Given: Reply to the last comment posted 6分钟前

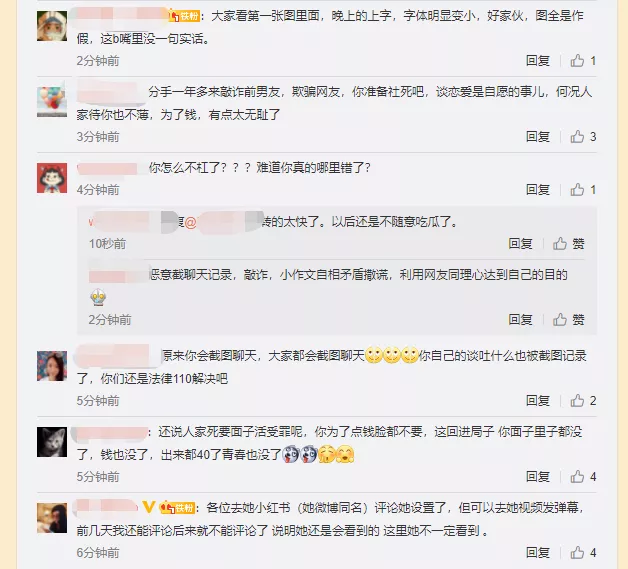Looking at the screenshot, I should pos(537,553).
